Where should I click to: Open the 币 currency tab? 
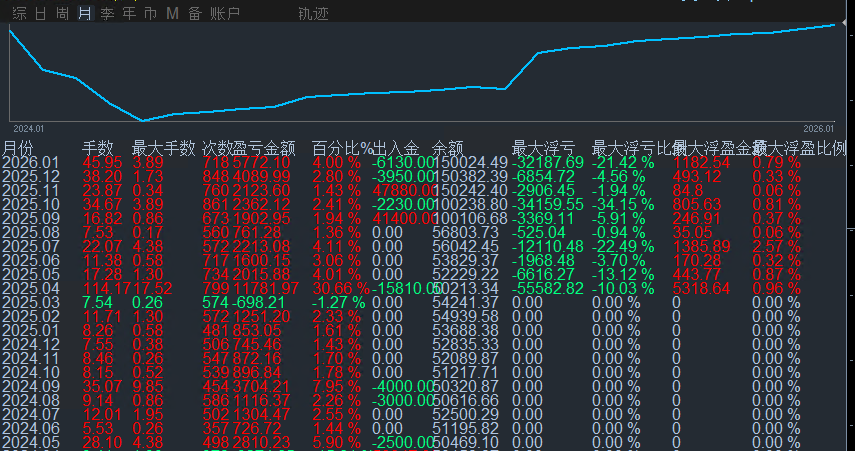click(x=150, y=14)
